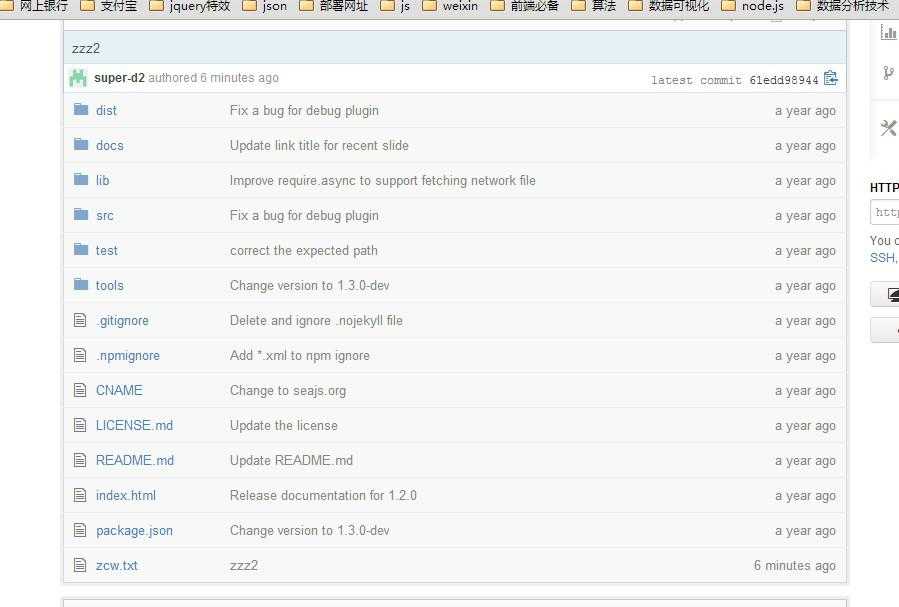899x607 pixels.
Task: Click the CNAME file icon
Action: (x=80, y=390)
